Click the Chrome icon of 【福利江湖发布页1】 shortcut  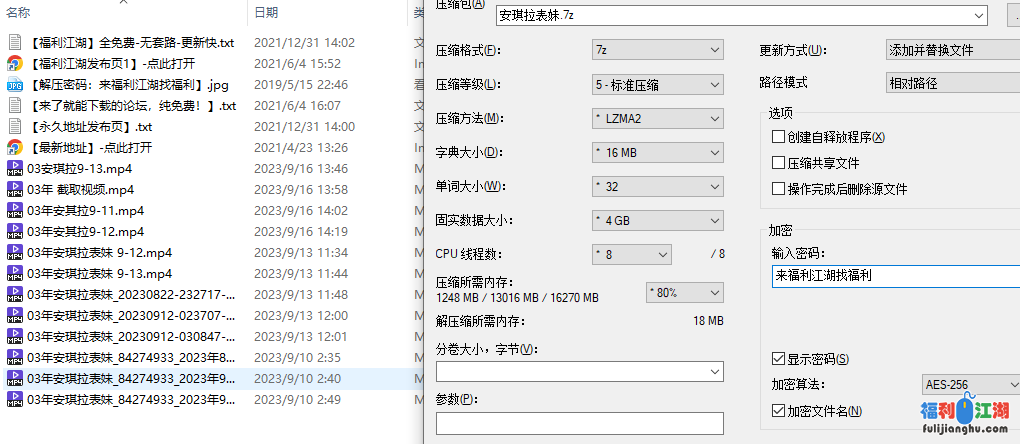pos(14,64)
